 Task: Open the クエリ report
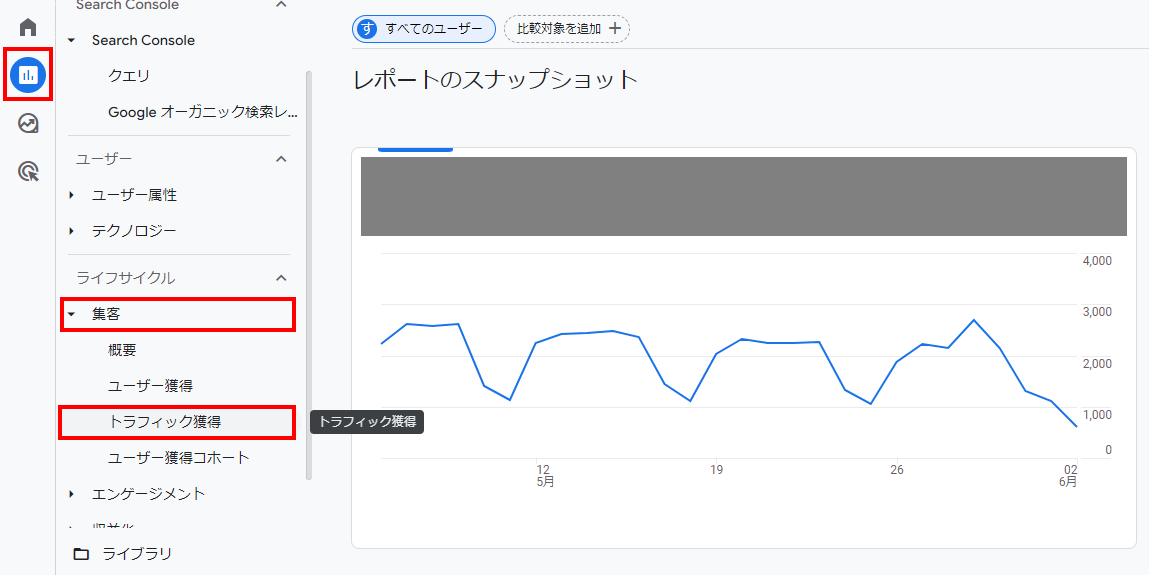click(x=129, y=76)
